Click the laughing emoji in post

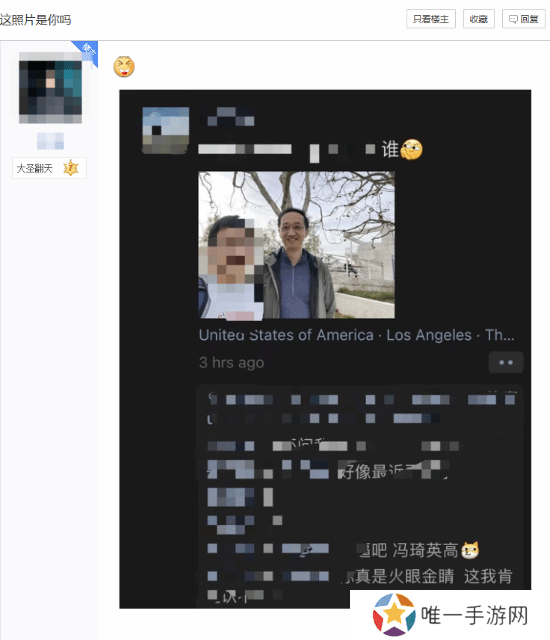point(124,67)
